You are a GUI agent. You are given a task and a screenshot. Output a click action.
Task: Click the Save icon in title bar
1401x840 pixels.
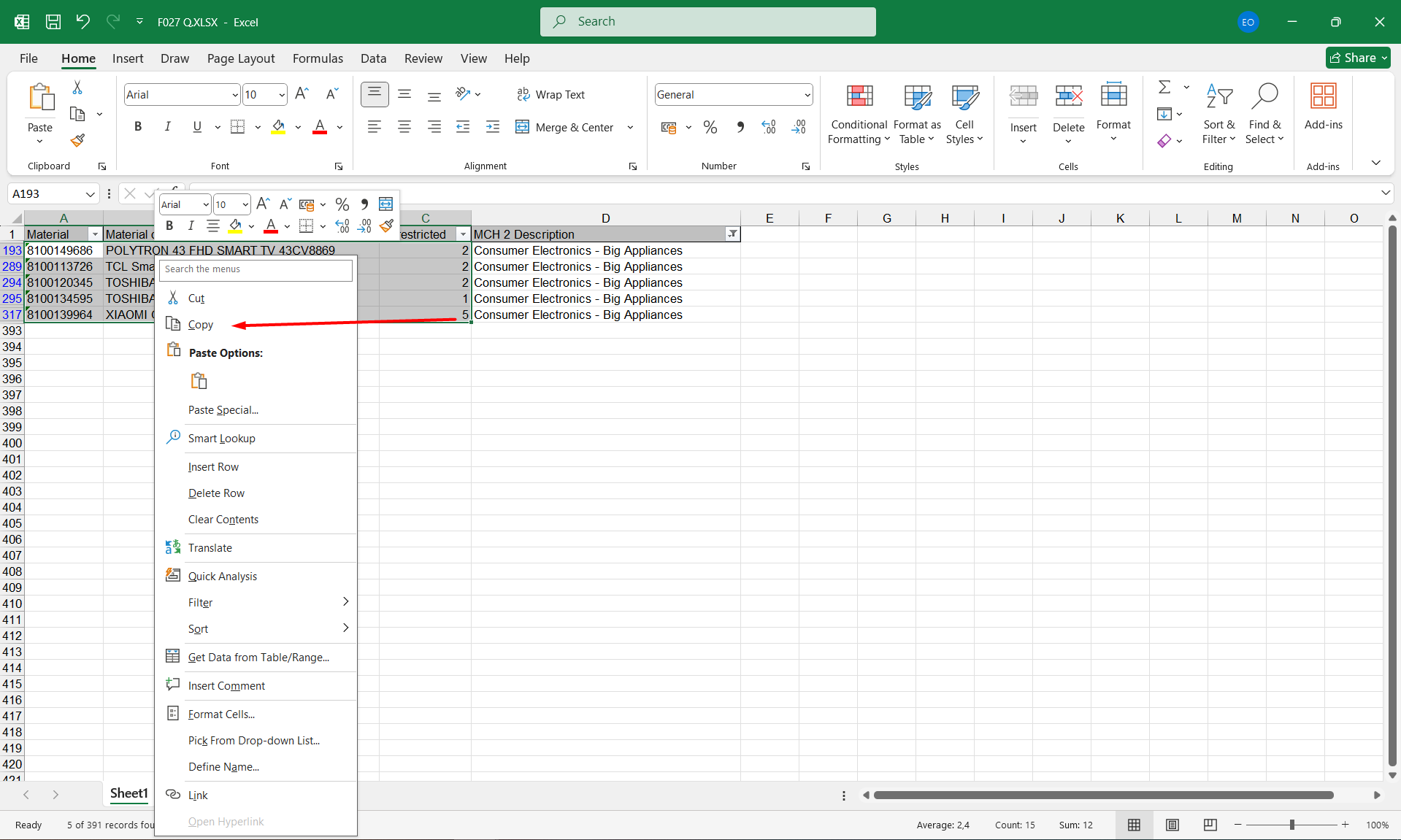point(53,22)
